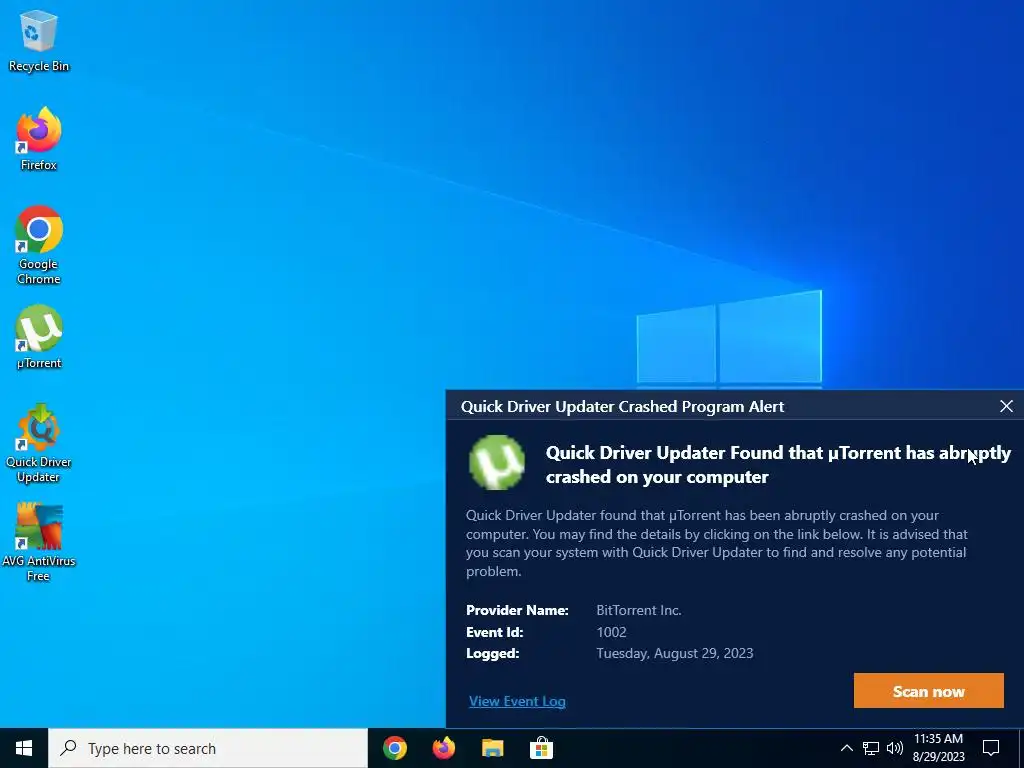The width and height of the screenshot is (1024, 768).
Task: Click the bold headline about µTorrent crashing
Action: point(778,465)
